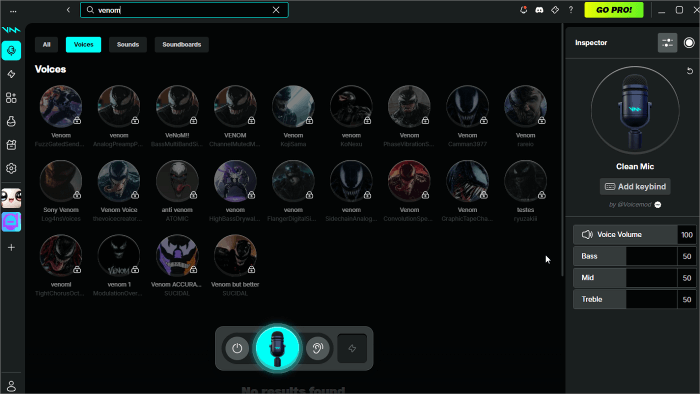Switch to the Sounds filter tab
This screenshot has height=394, width=700.
point(128,45)
